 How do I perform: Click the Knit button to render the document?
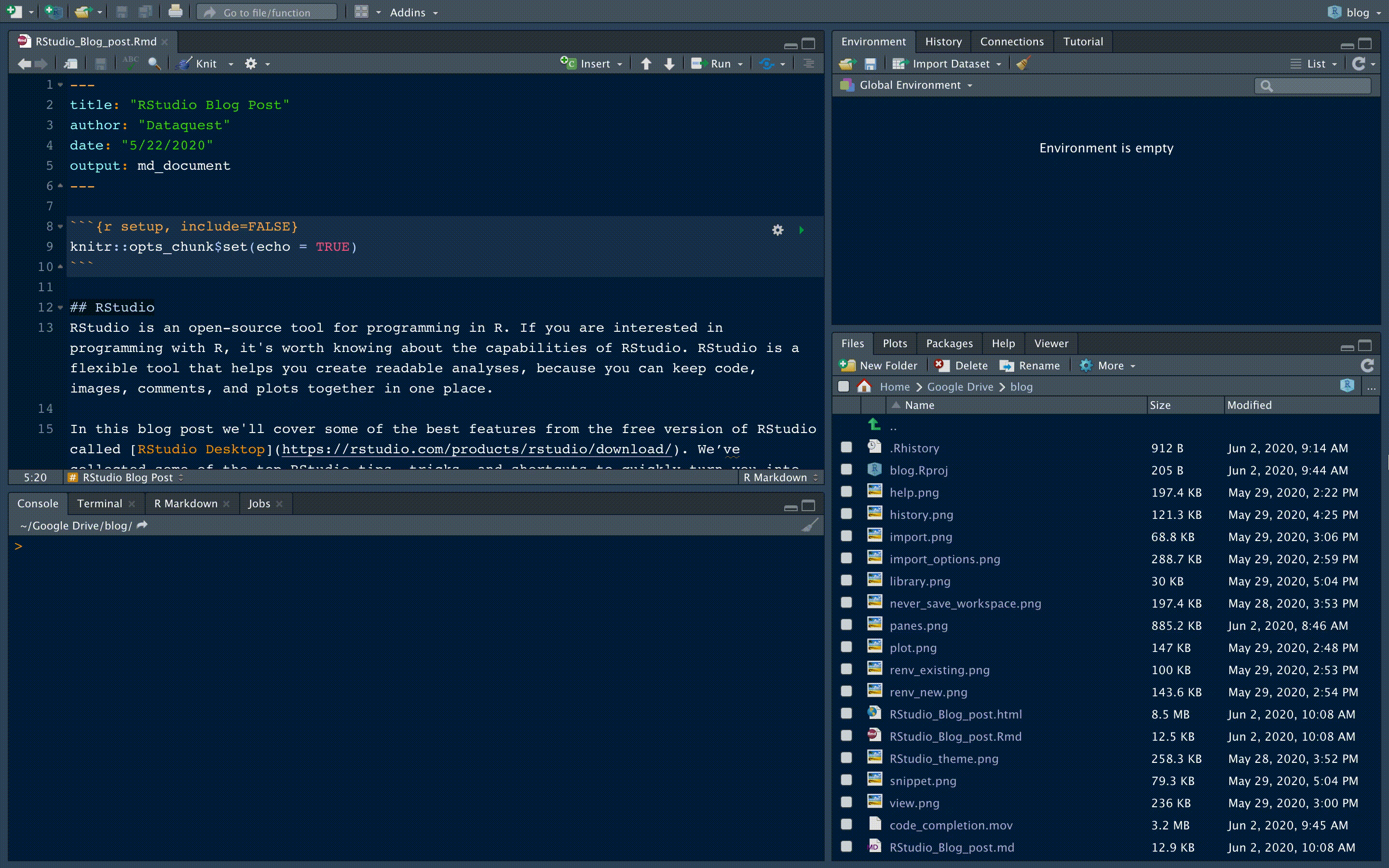(200, 63)
